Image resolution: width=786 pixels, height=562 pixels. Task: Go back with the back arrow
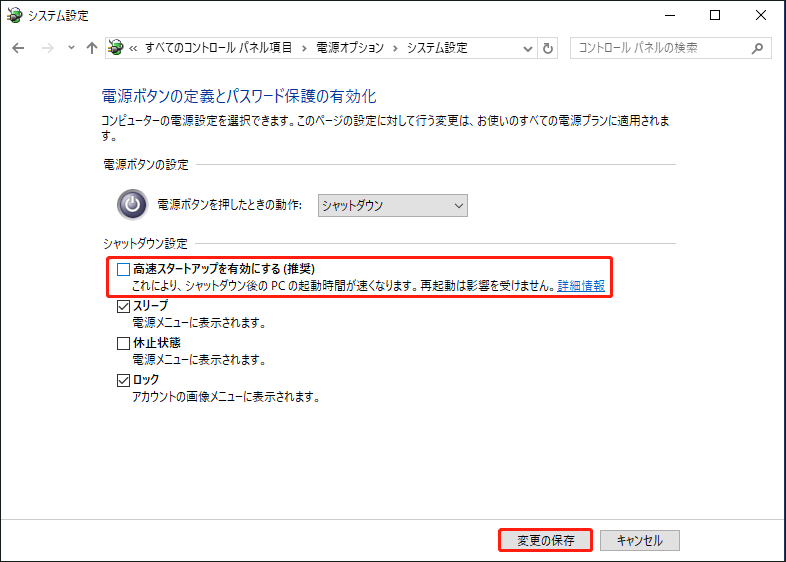coord(18,48)
